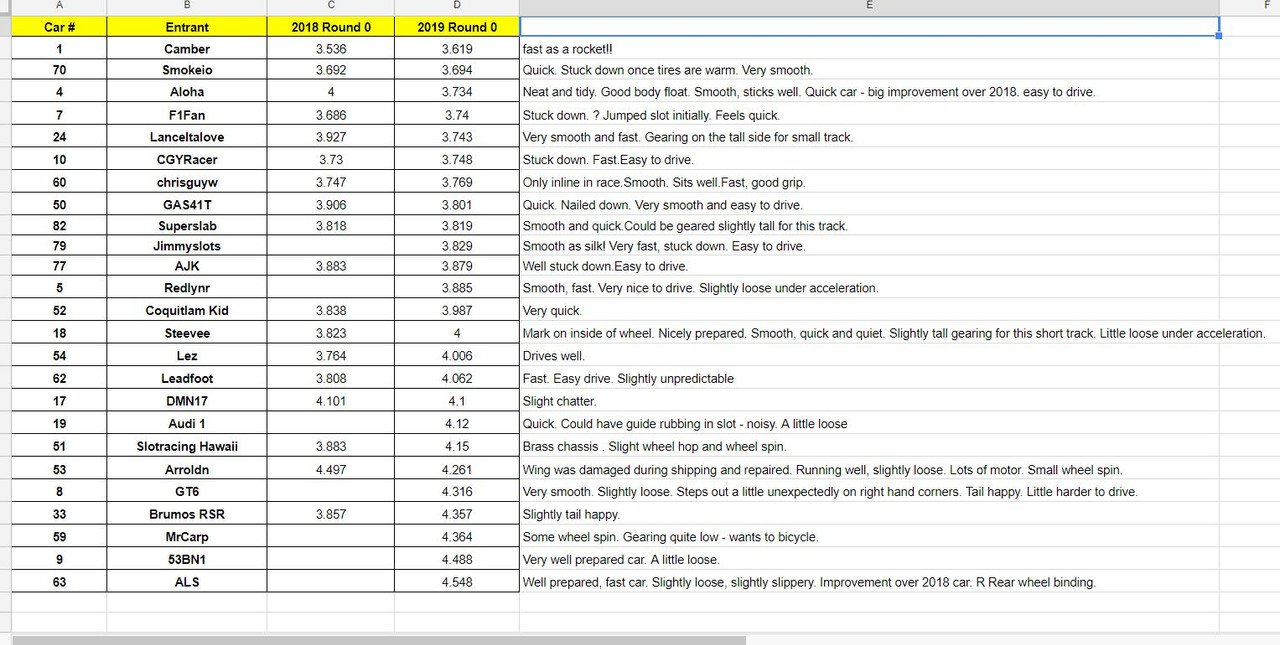Select the entrant cell 'Jimmyslots'
Screen dimensions: 1280x645
click(x=187, y=246)
